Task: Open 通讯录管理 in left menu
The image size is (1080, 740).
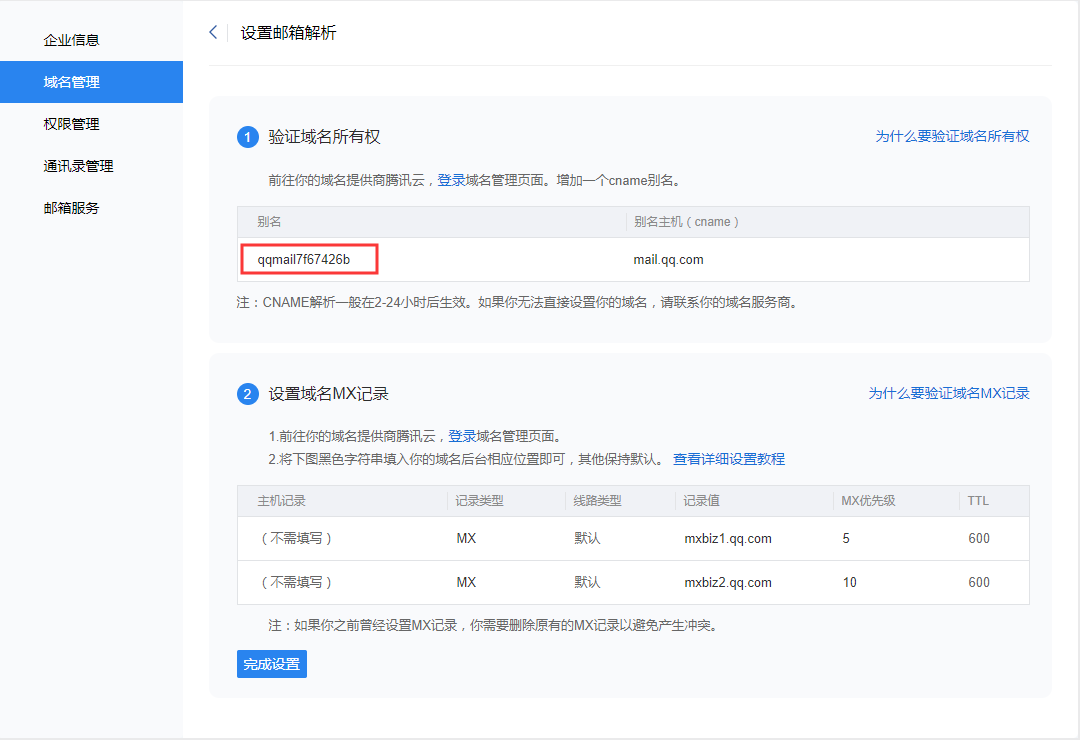Action: point(78,166)
